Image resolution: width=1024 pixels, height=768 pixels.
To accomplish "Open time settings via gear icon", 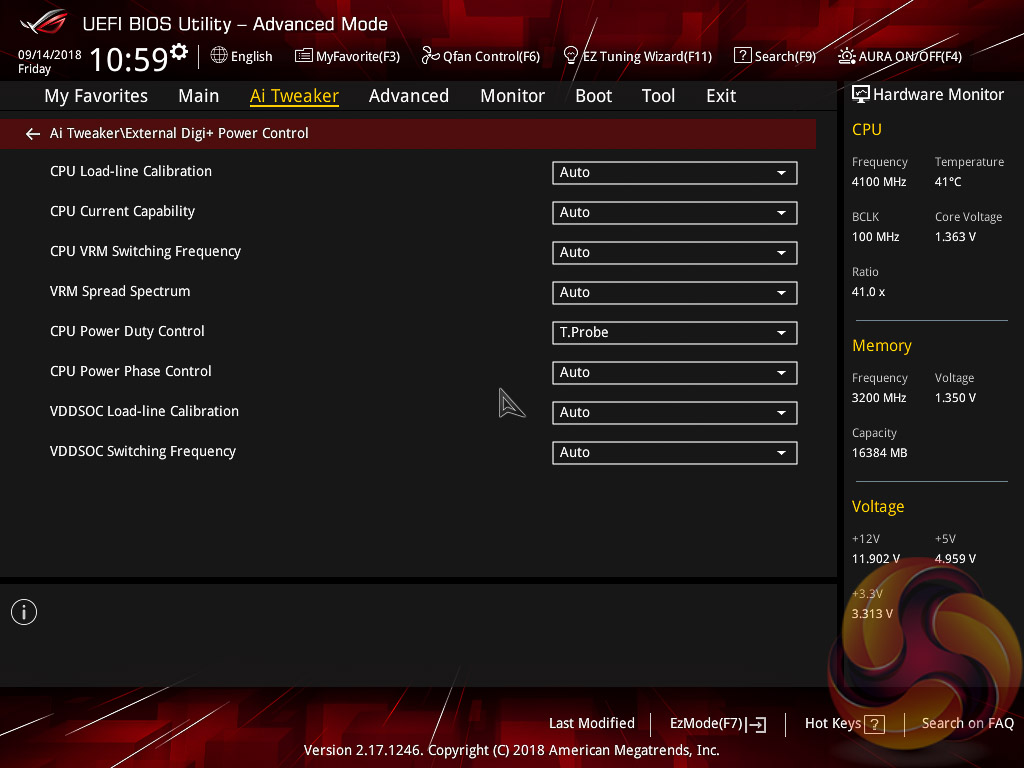I will (x=179, y=52).
